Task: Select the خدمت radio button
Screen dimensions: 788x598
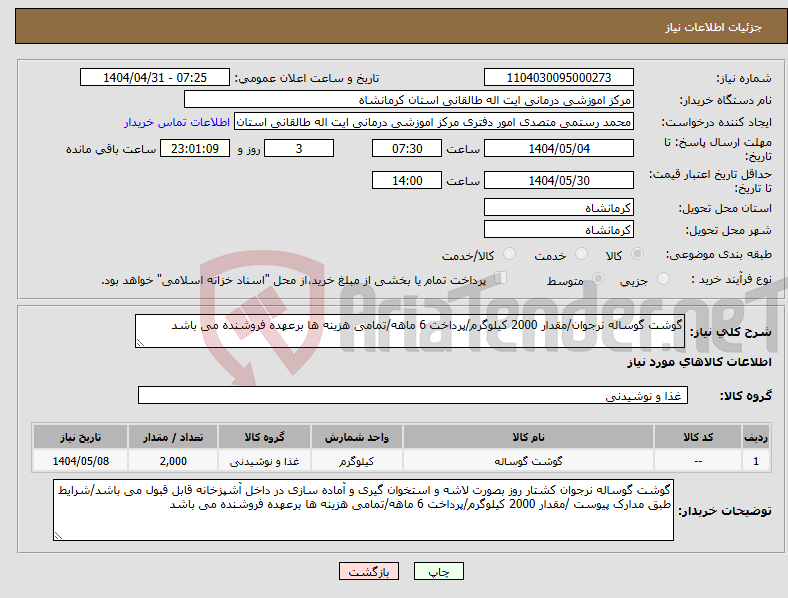Action: [x=581, y=254]
